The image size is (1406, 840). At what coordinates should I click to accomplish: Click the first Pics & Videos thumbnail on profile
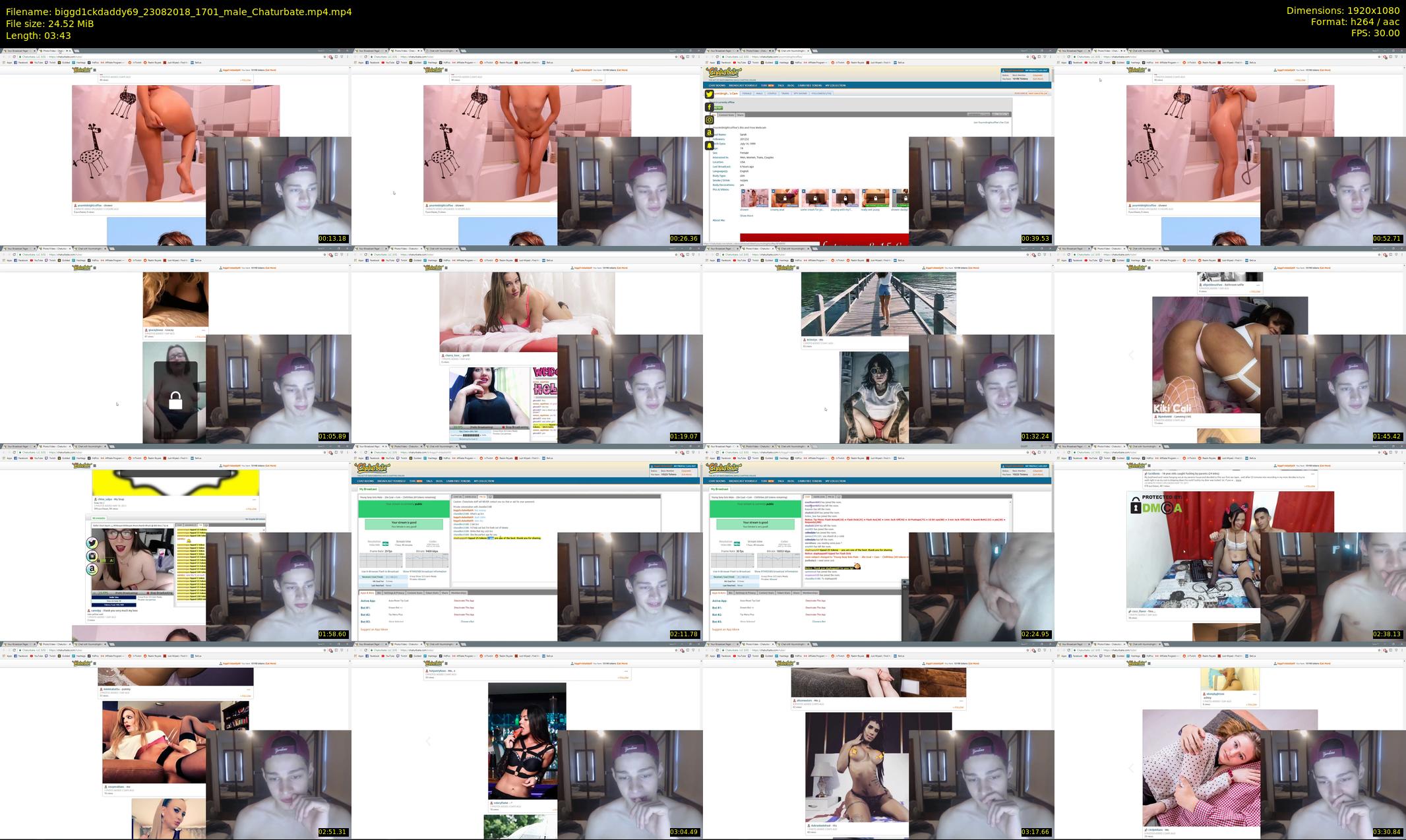(754, 198)
